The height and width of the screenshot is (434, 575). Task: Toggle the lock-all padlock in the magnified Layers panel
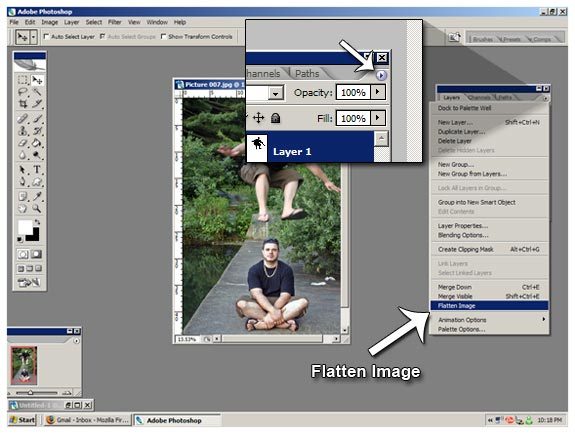tap(275, 118)
